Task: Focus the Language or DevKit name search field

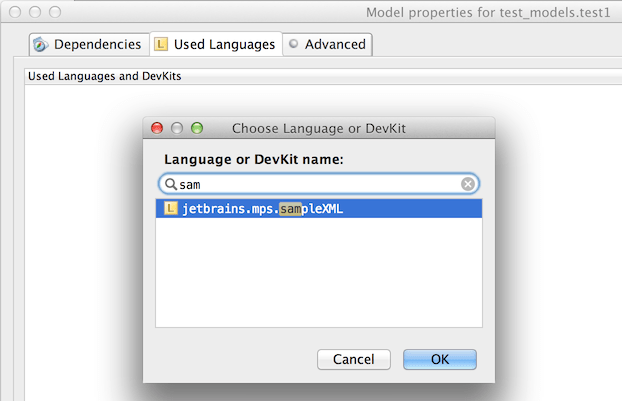Action: coord(319,184)
